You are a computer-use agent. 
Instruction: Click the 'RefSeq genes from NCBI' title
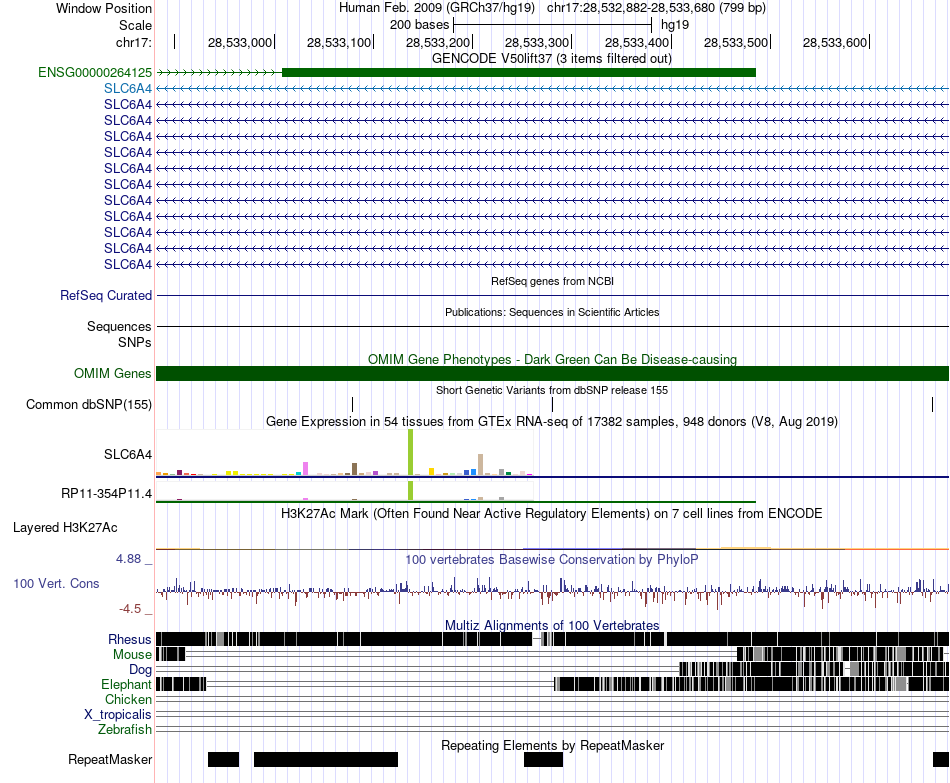(552, 281)
